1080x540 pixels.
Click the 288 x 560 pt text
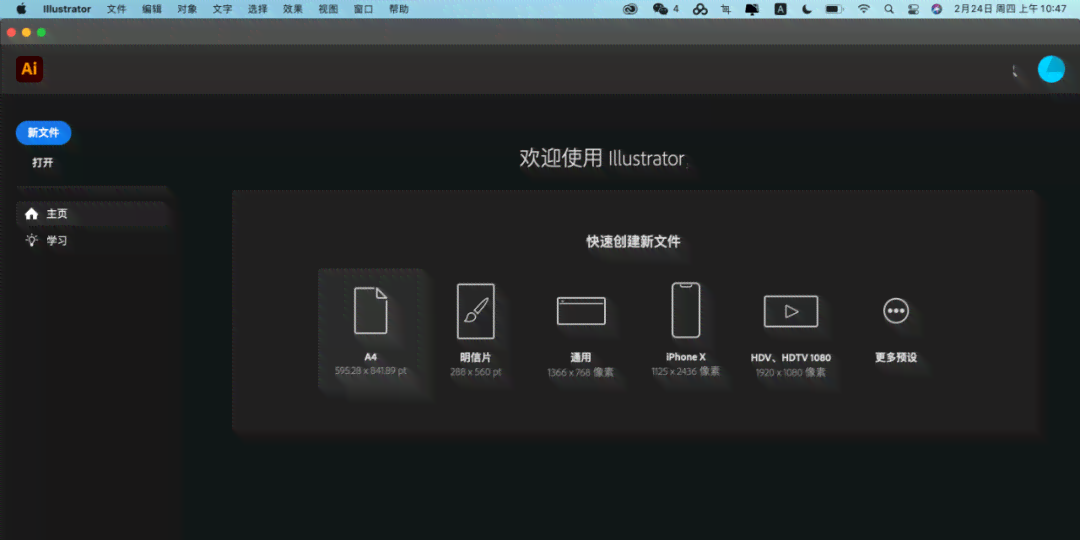(x=476, y=372)
